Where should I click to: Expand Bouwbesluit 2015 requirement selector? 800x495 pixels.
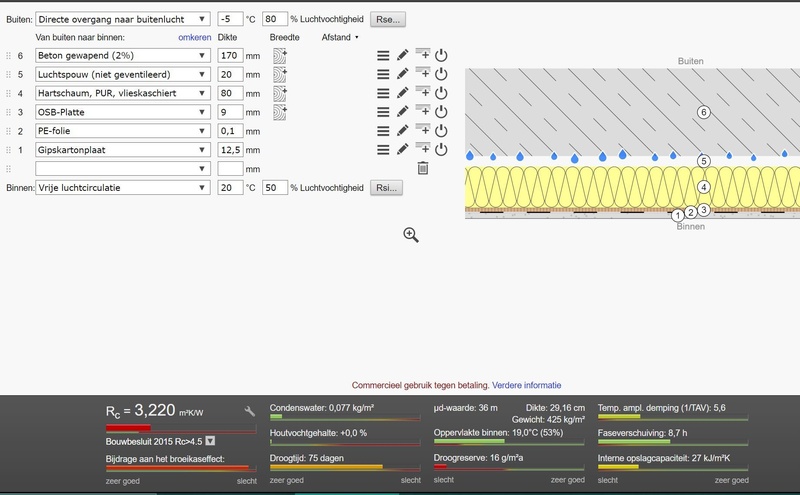point(210,441)
